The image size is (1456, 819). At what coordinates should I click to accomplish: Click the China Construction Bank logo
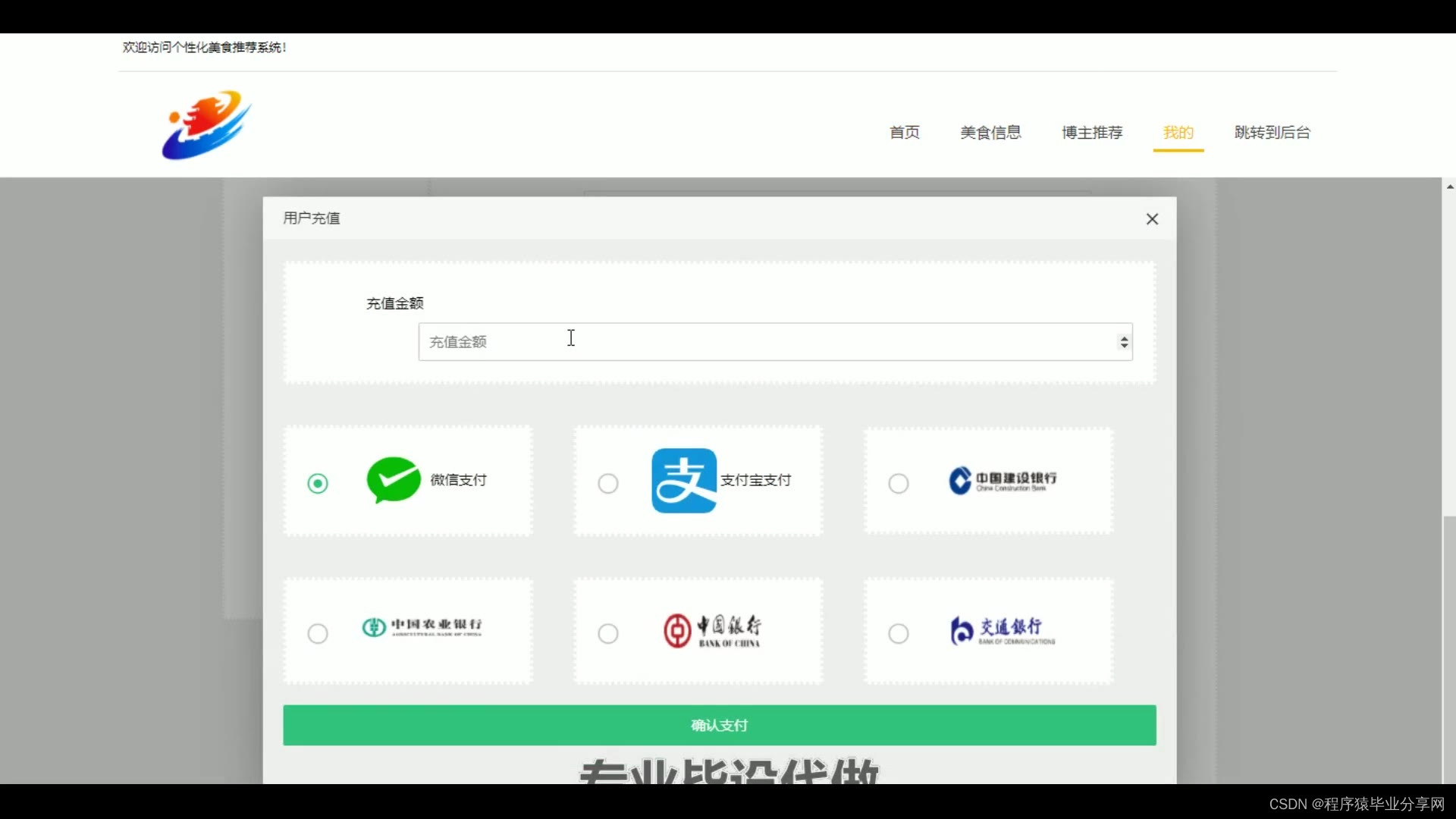click(x=1002, y=480)
